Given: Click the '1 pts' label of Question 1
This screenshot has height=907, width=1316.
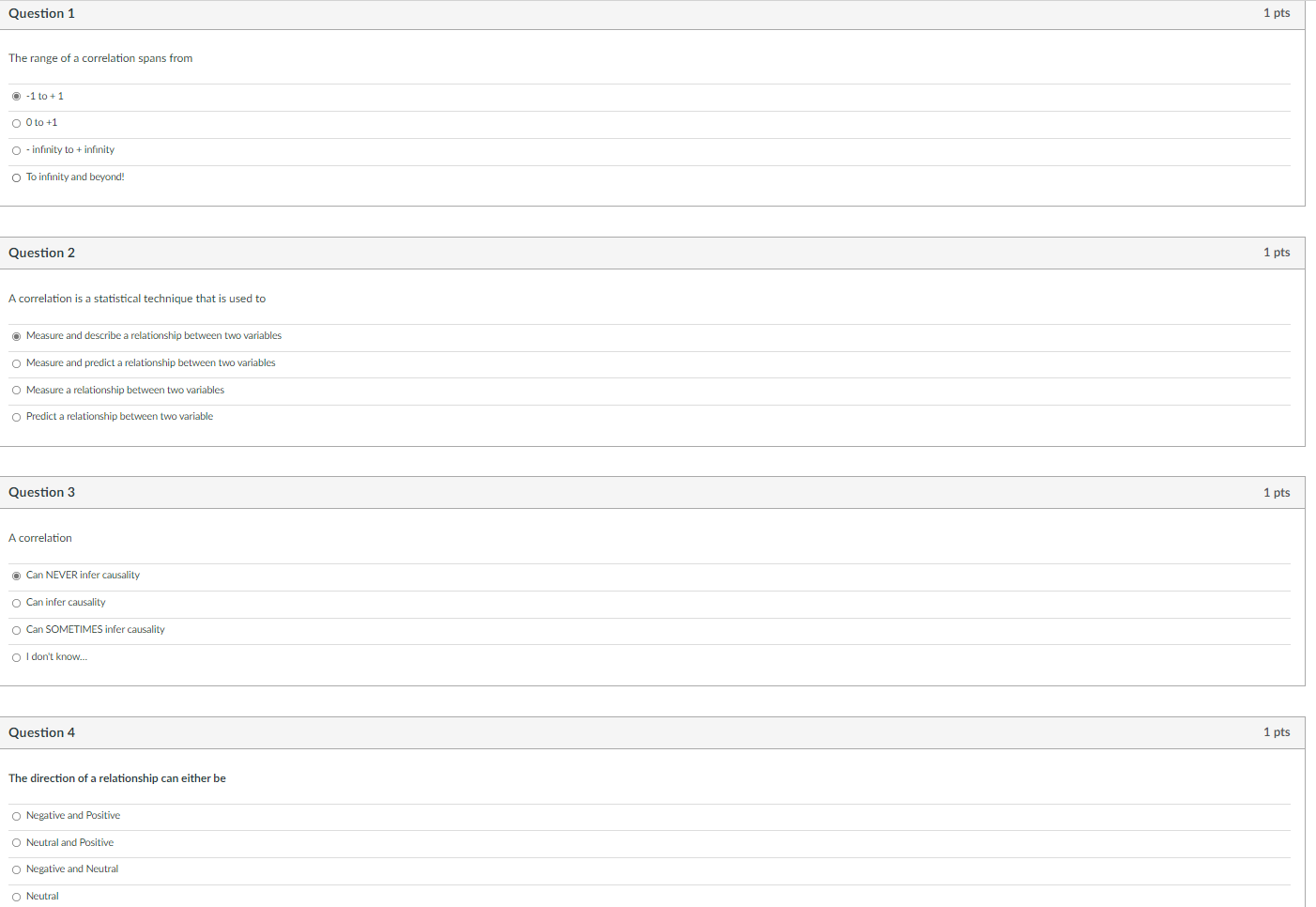Looking at the screenshot, I should [1277, 13].
